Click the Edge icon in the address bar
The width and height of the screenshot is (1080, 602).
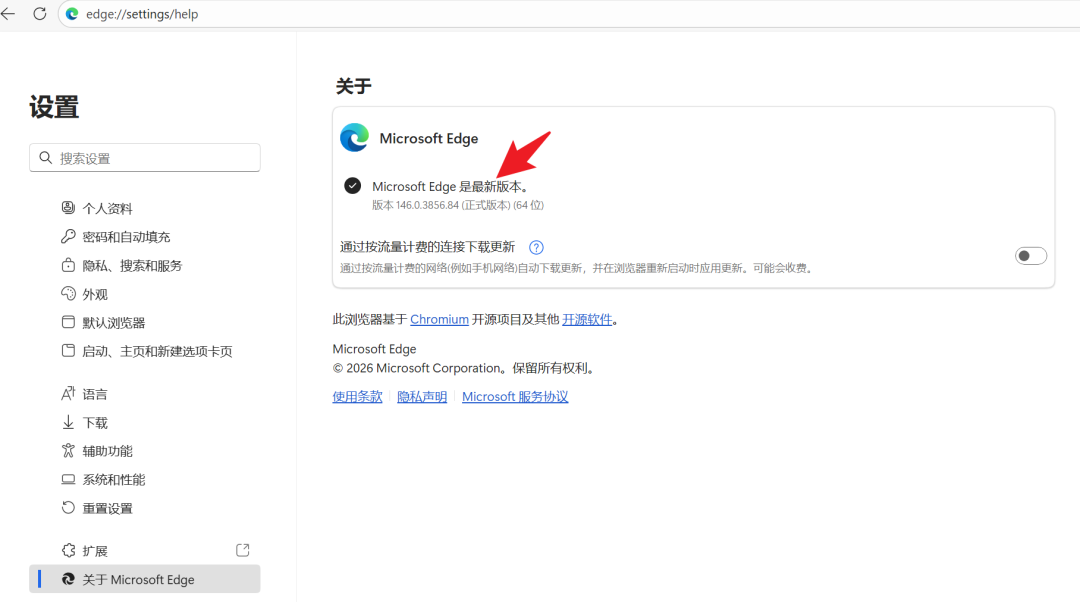72,14
